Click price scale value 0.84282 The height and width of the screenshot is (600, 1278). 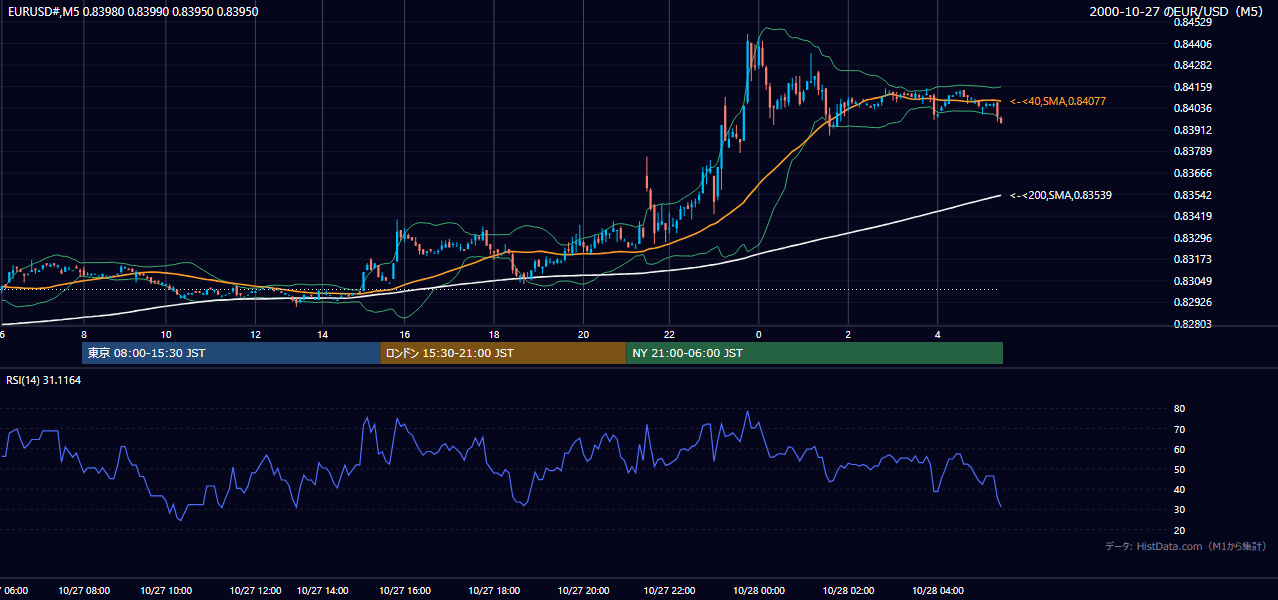click(1192, 65)
